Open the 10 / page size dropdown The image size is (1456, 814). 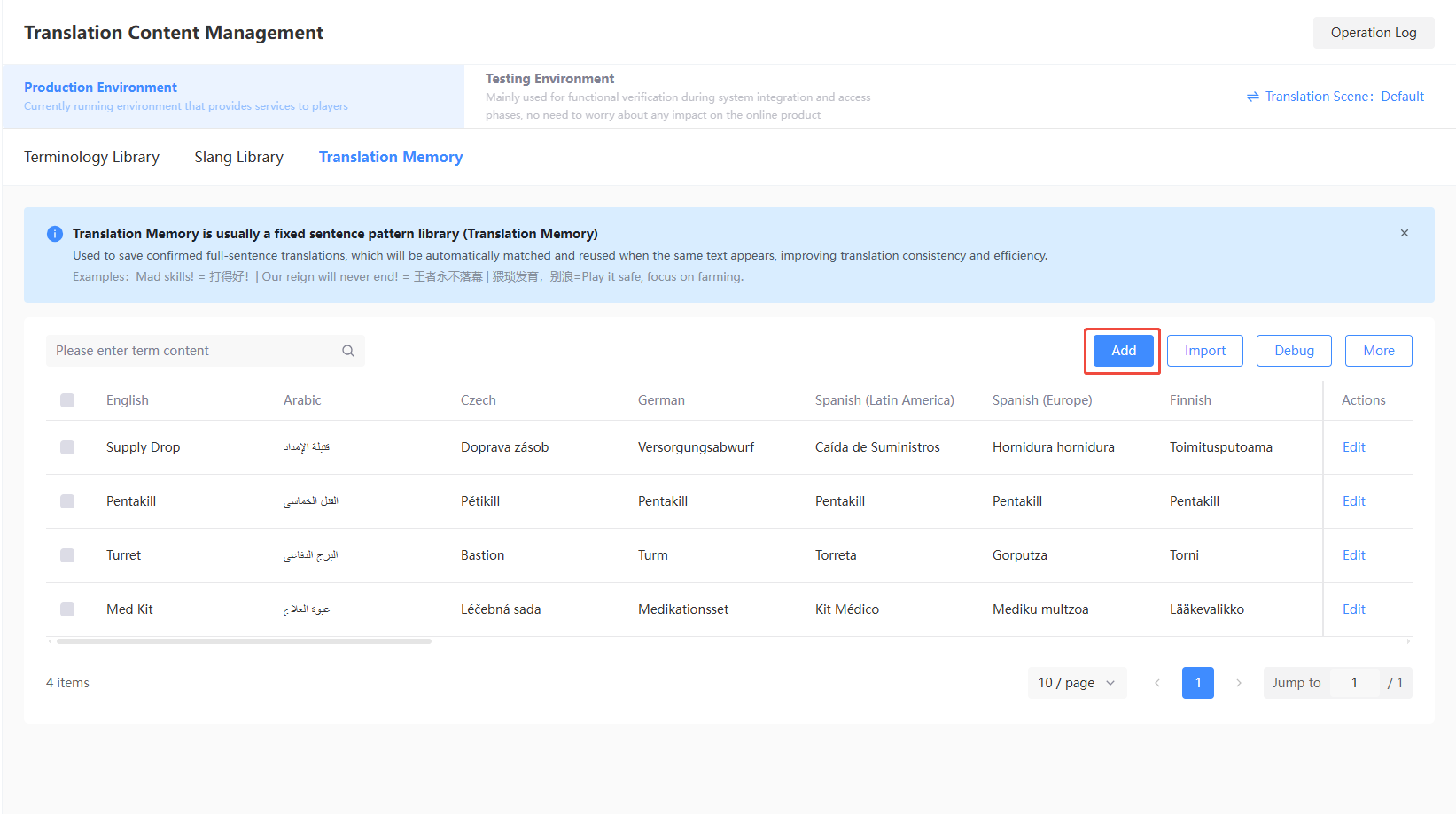click(1077, 683)
